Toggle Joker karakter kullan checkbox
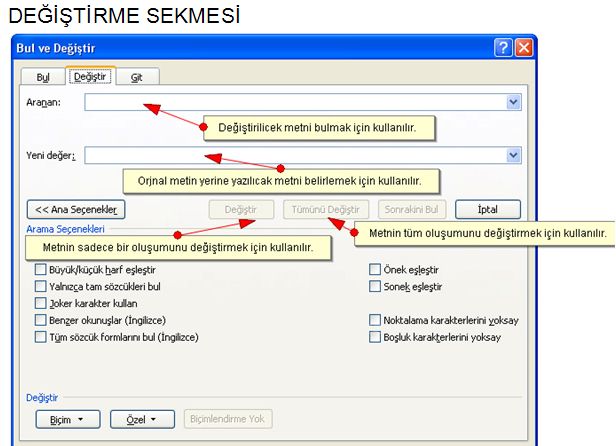Image resolution: width=616 pixels, height=446 pixels. click(40, 303)
